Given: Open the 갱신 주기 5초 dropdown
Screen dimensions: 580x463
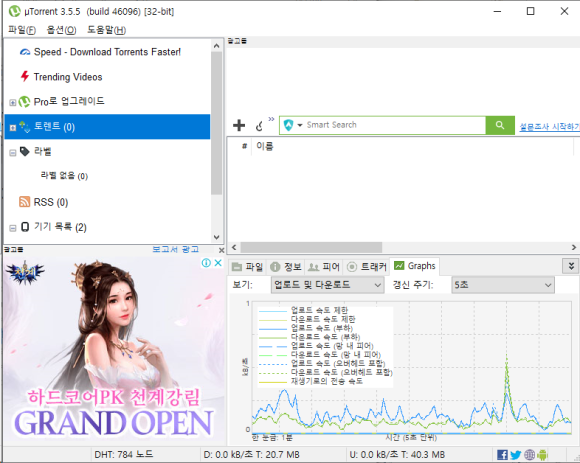Looking at the screenshot, I should [x=503, y=285].
